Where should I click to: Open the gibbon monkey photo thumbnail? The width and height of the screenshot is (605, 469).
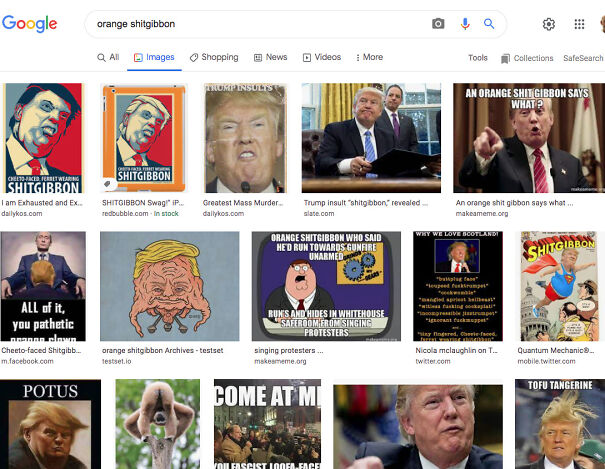(158, 424)
